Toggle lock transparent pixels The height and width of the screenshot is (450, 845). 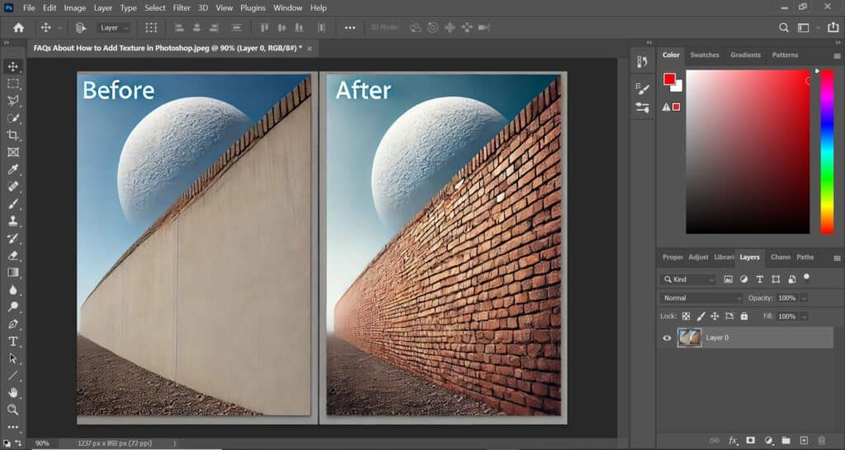pos(686,316)
